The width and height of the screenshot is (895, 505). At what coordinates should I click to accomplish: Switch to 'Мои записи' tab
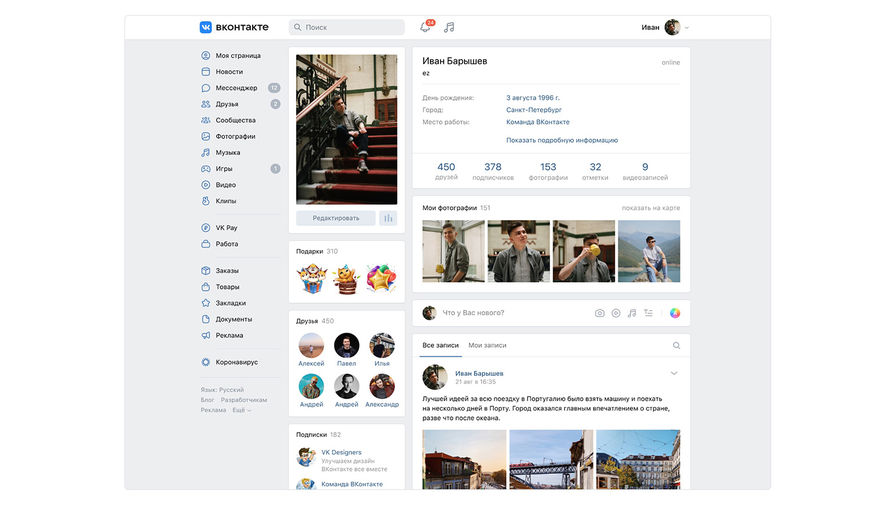[487, 345]
